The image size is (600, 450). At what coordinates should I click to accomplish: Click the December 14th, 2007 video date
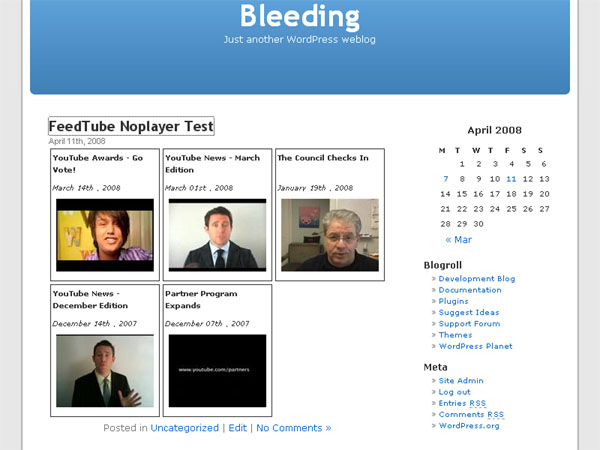(95, 324)
